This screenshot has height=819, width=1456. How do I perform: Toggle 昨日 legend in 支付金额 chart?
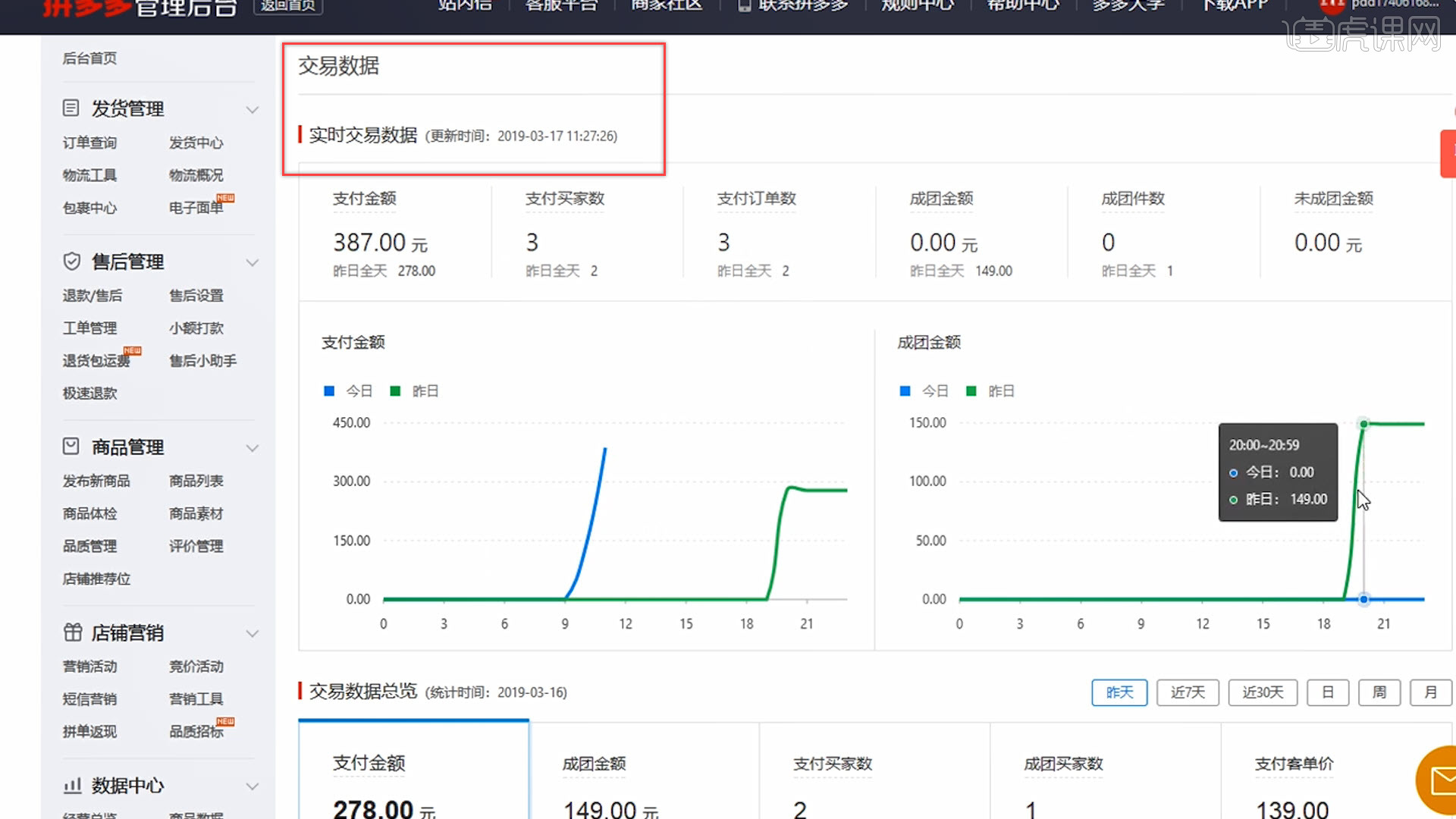pos(414,391)
